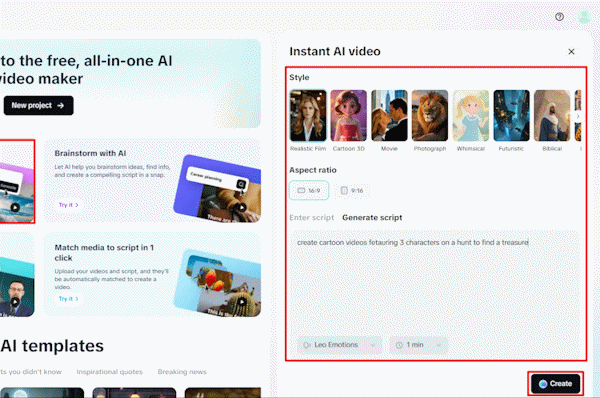Select the Realistic Film style thumbnail
The image size is (600, 398).
(308, 116)
